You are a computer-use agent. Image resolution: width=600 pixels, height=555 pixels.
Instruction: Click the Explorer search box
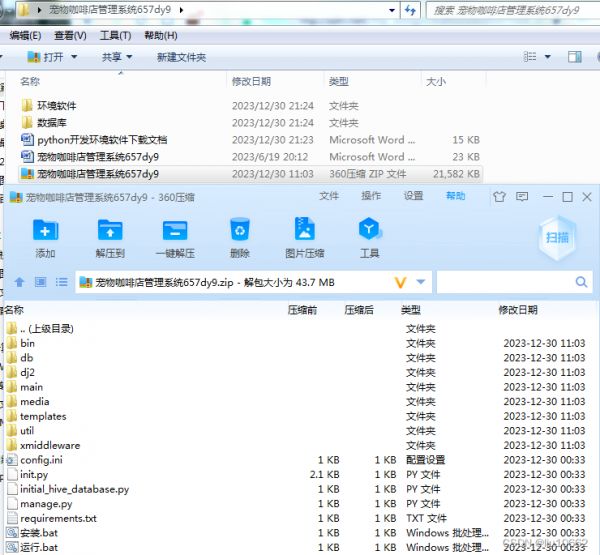click(x=513, y=10)
